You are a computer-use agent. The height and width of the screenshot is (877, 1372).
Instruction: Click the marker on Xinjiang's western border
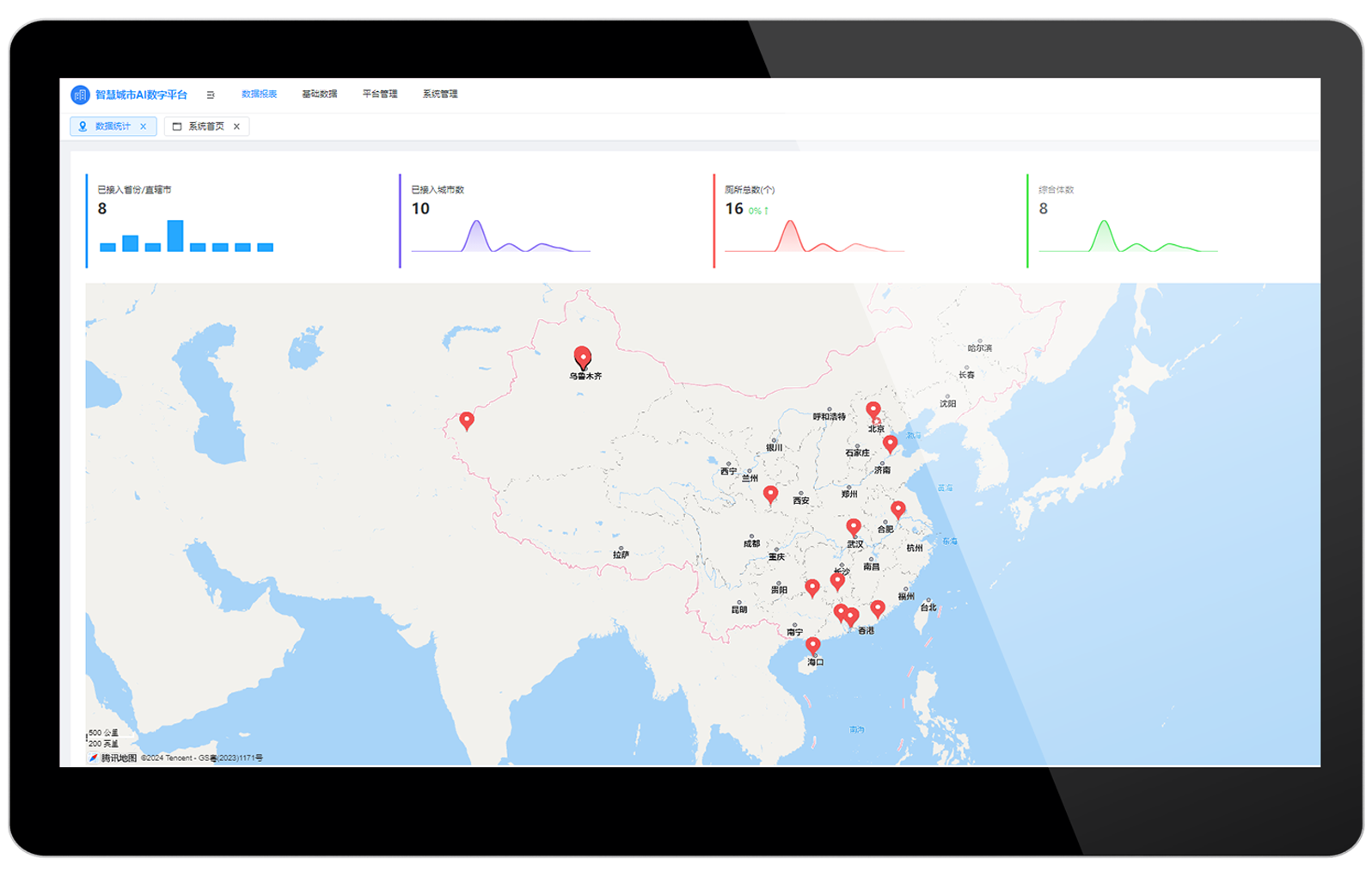(x=467, y=420)
